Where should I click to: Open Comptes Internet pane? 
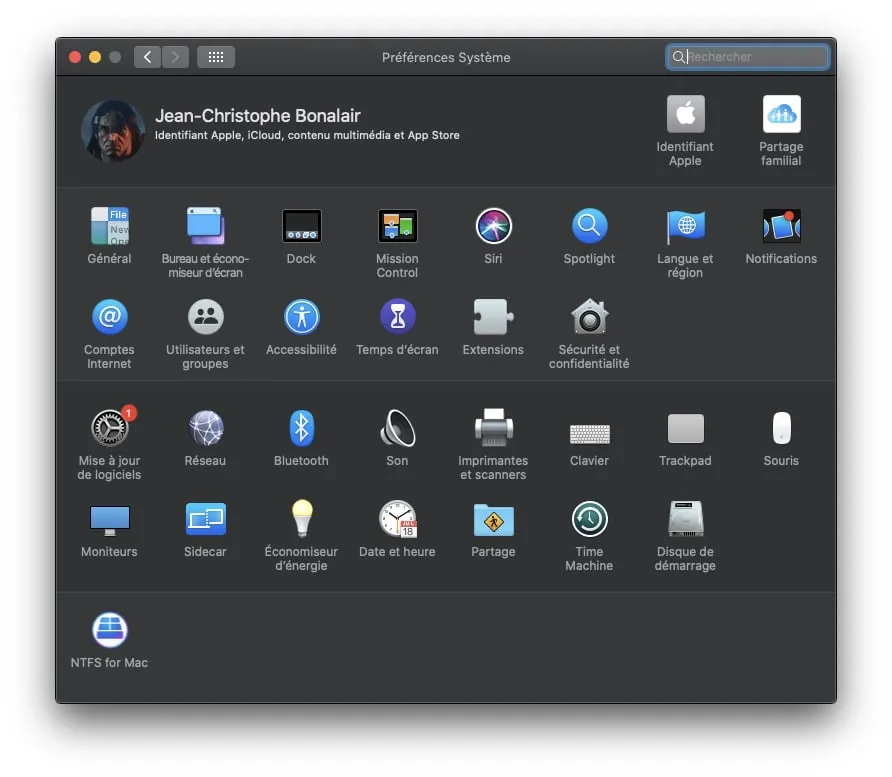pos(109,317)
